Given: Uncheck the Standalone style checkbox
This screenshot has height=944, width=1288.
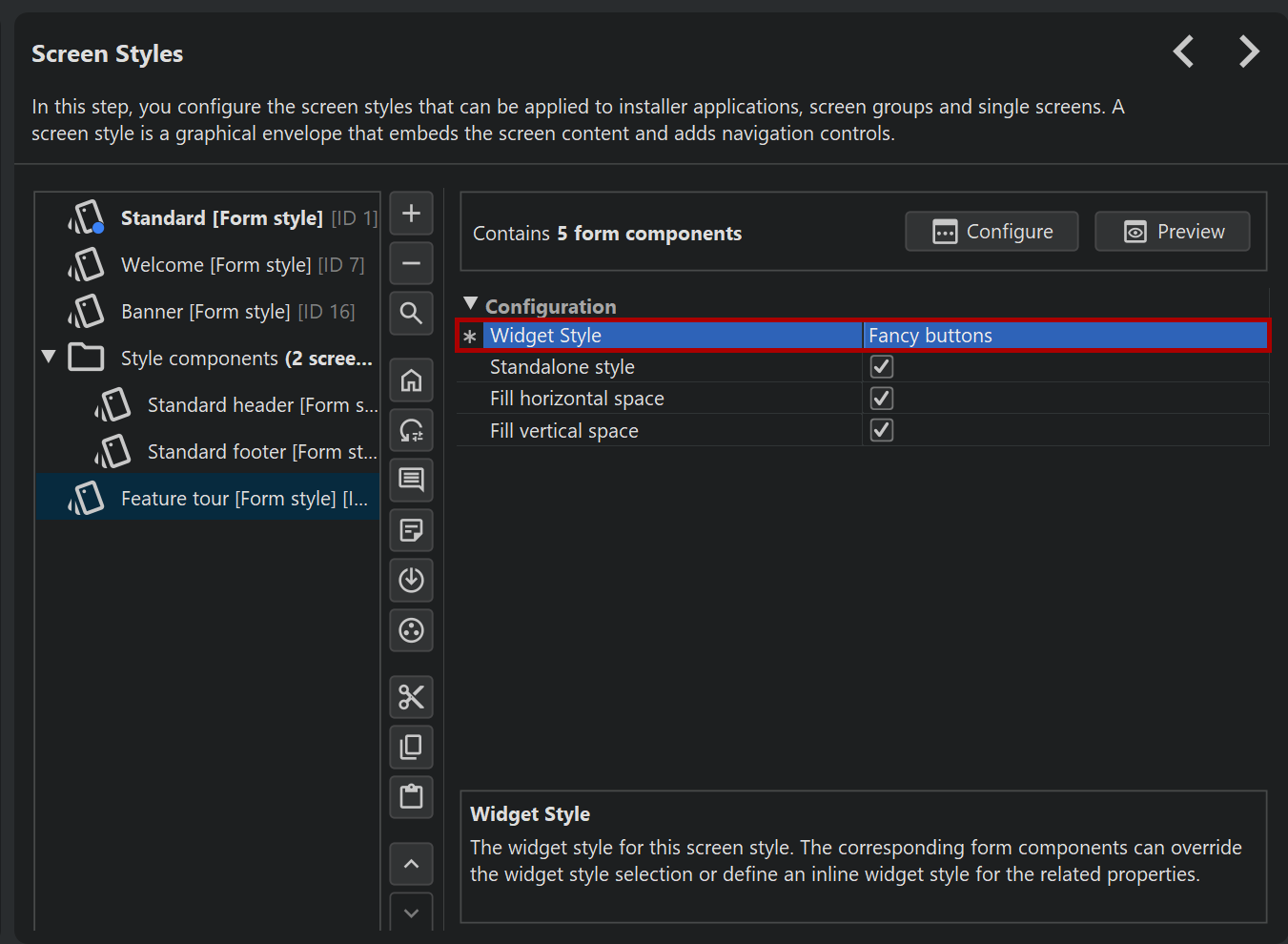Looking at the screenshot, I should pyautogui.click(x=882, y=367).
